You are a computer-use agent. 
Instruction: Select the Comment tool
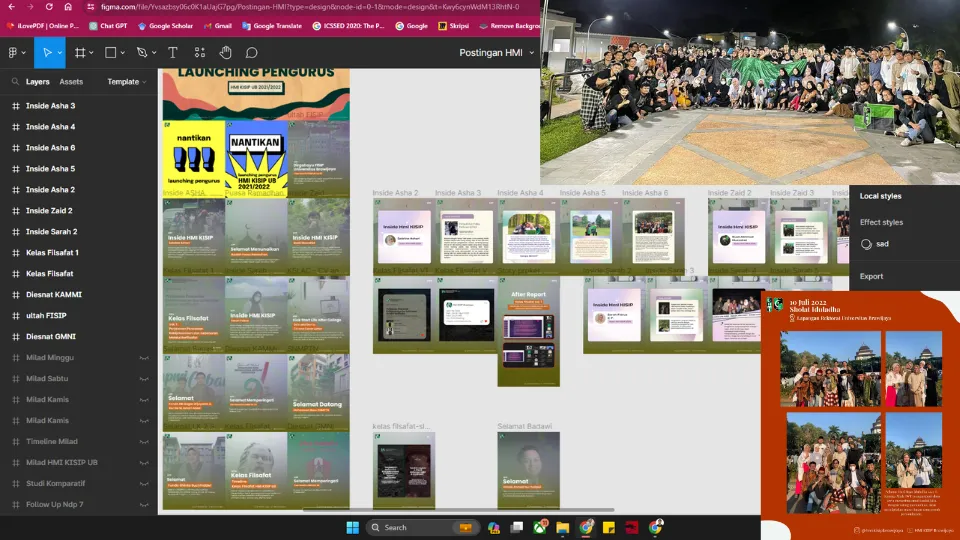coord(252,52)
